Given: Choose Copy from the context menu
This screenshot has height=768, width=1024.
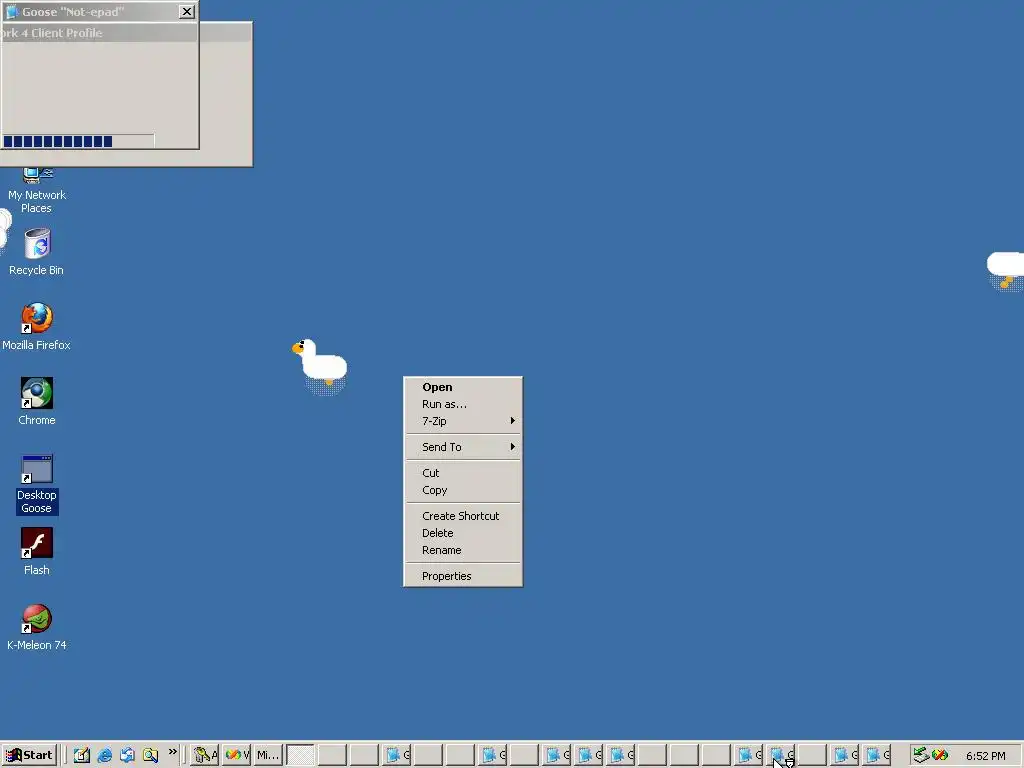Looking at the screenshot, I should (463, 490).
